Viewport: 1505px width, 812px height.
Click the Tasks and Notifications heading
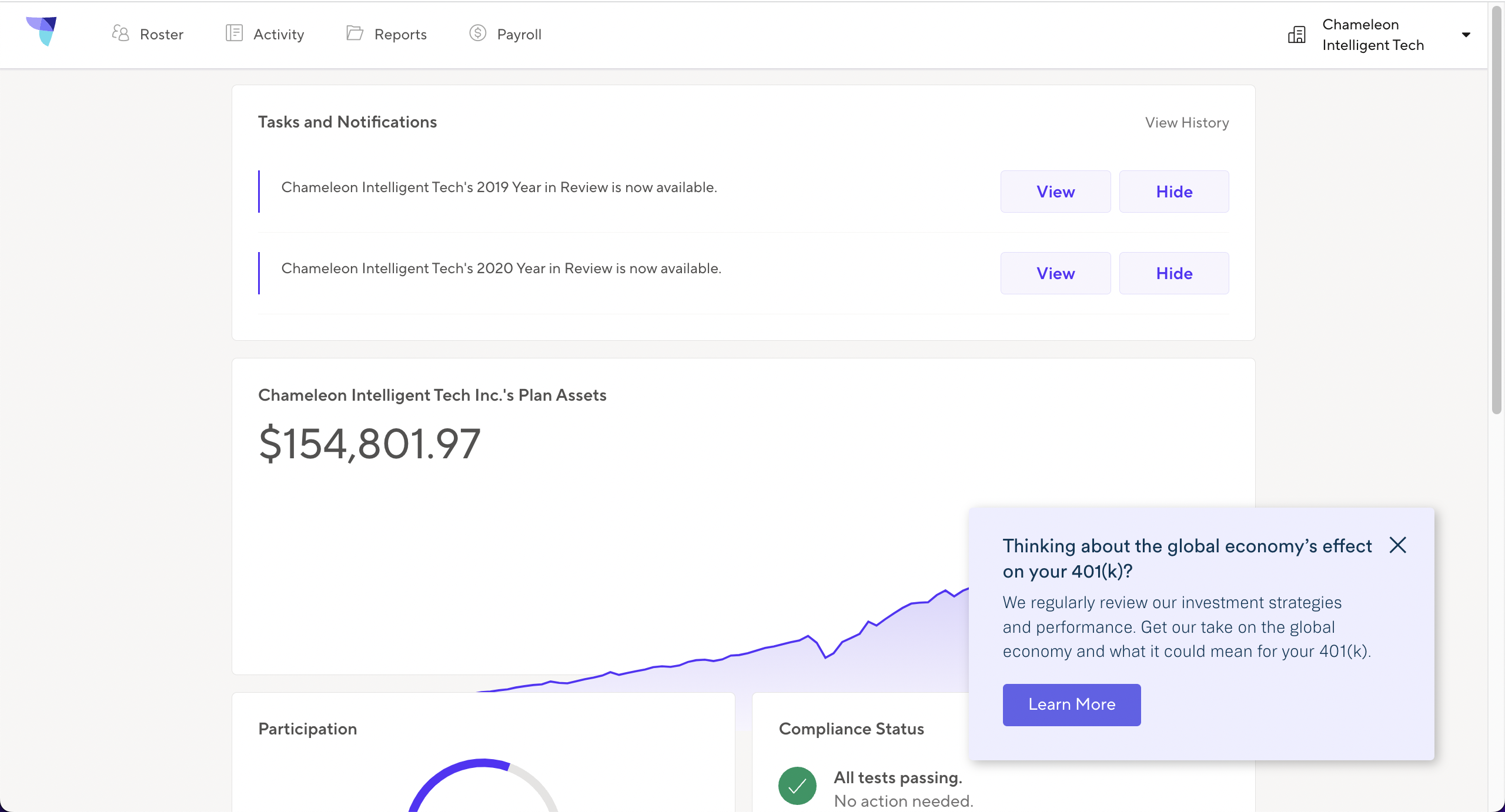[347, 122]
